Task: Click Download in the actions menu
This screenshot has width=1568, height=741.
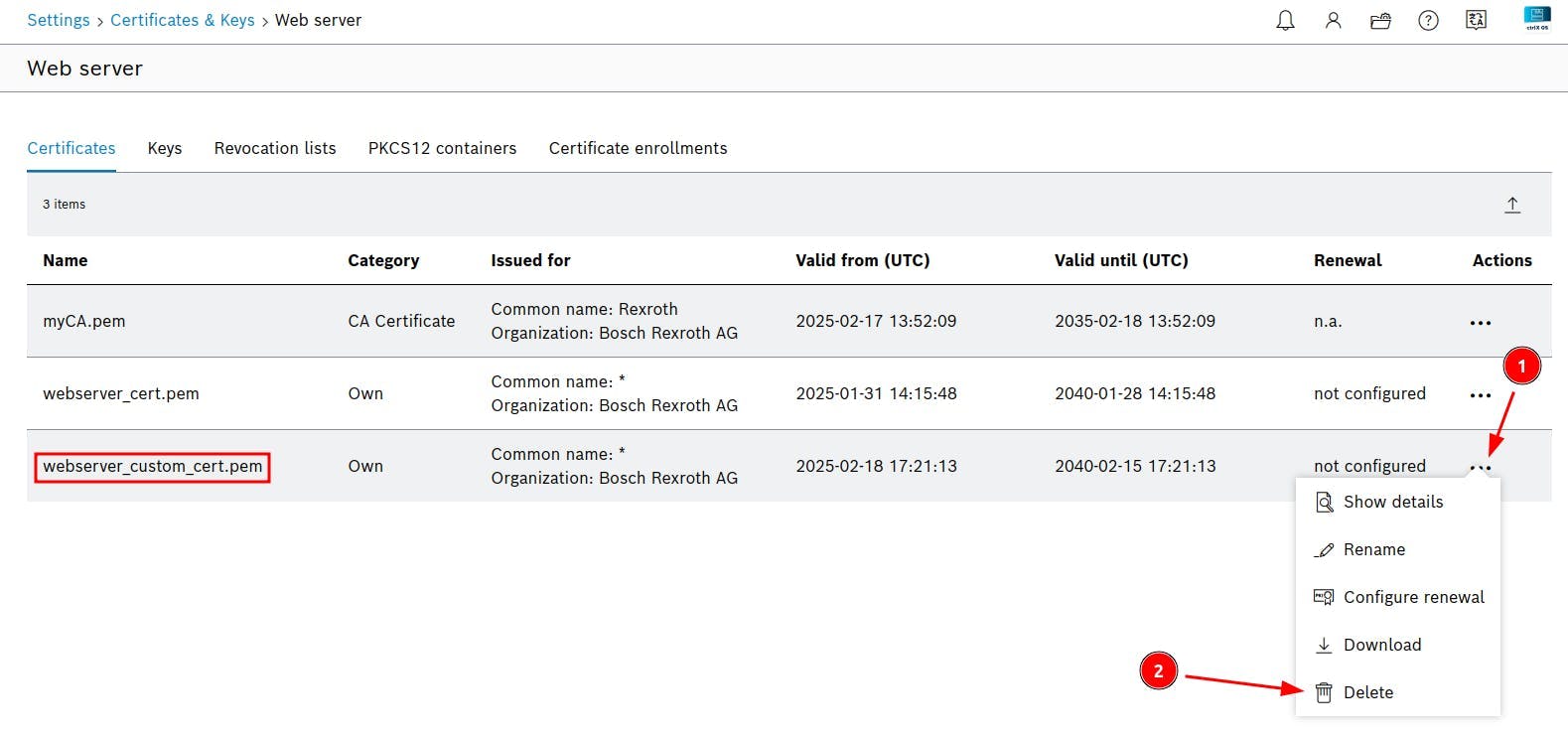Action: point(1381,645)
